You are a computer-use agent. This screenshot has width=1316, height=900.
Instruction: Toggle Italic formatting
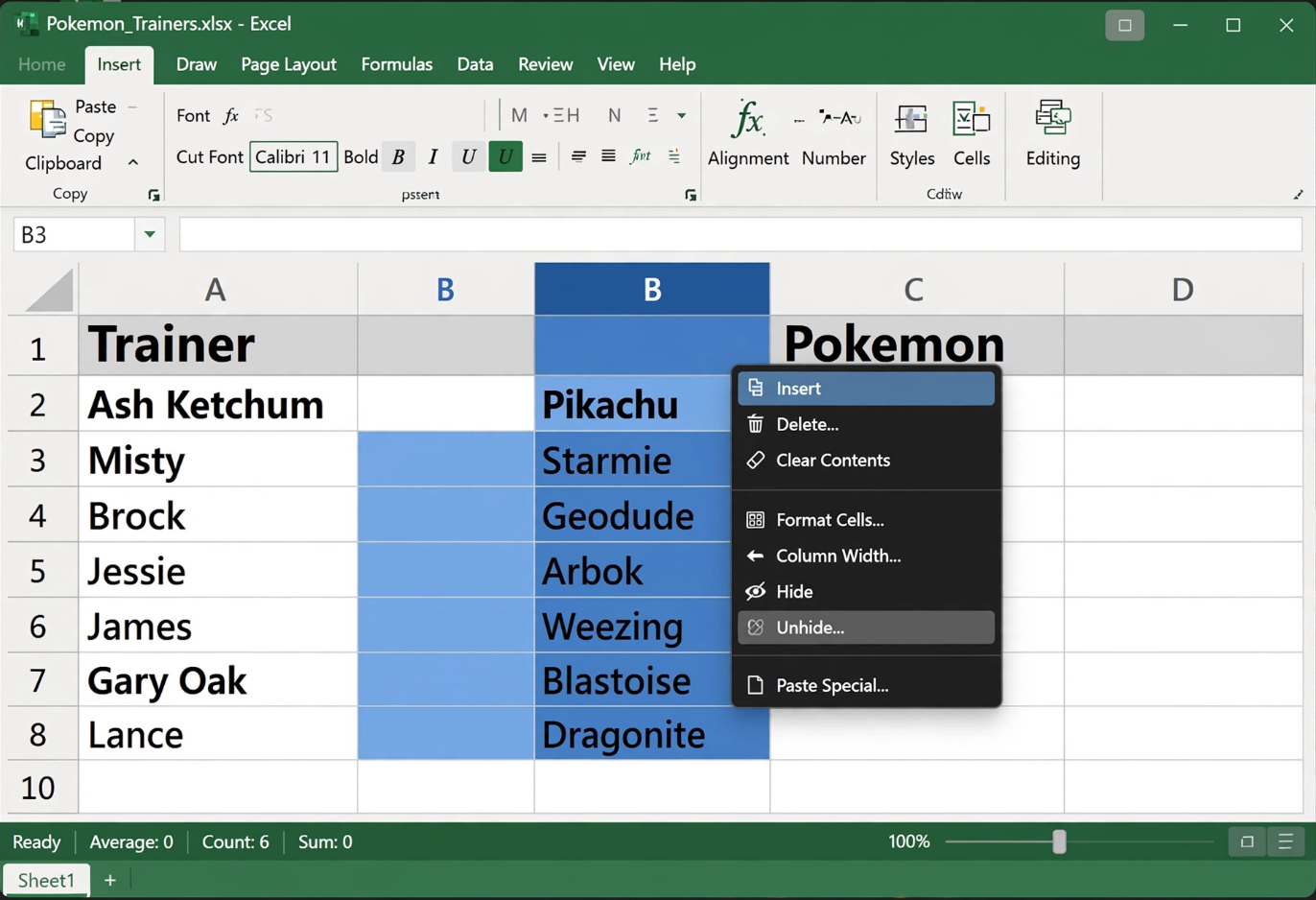point(433,157)
